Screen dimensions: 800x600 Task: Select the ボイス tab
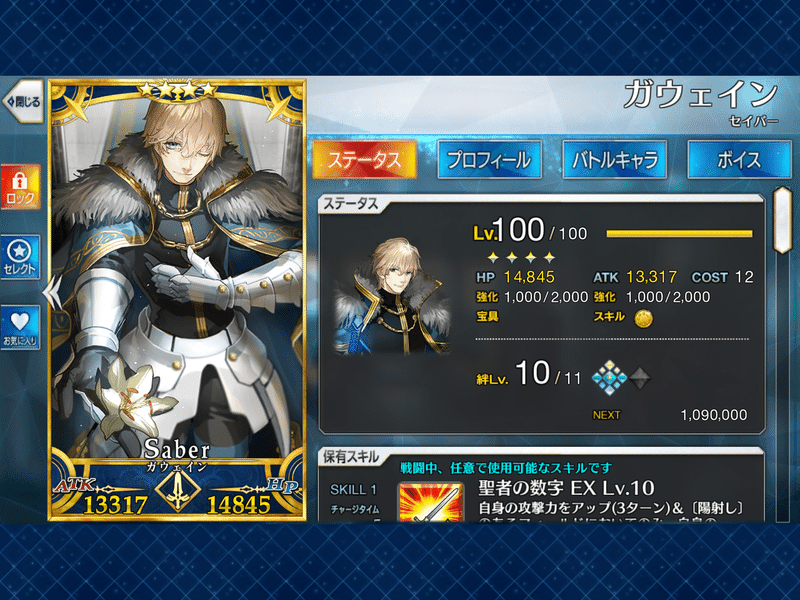point(739,160)
